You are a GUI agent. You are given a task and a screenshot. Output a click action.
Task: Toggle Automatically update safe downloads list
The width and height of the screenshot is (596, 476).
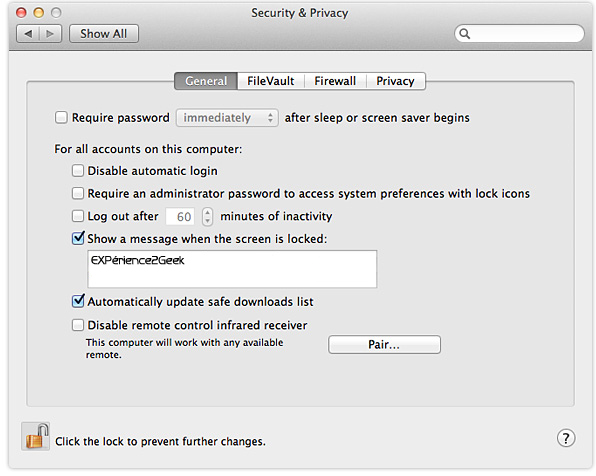(x=78, y=301)
